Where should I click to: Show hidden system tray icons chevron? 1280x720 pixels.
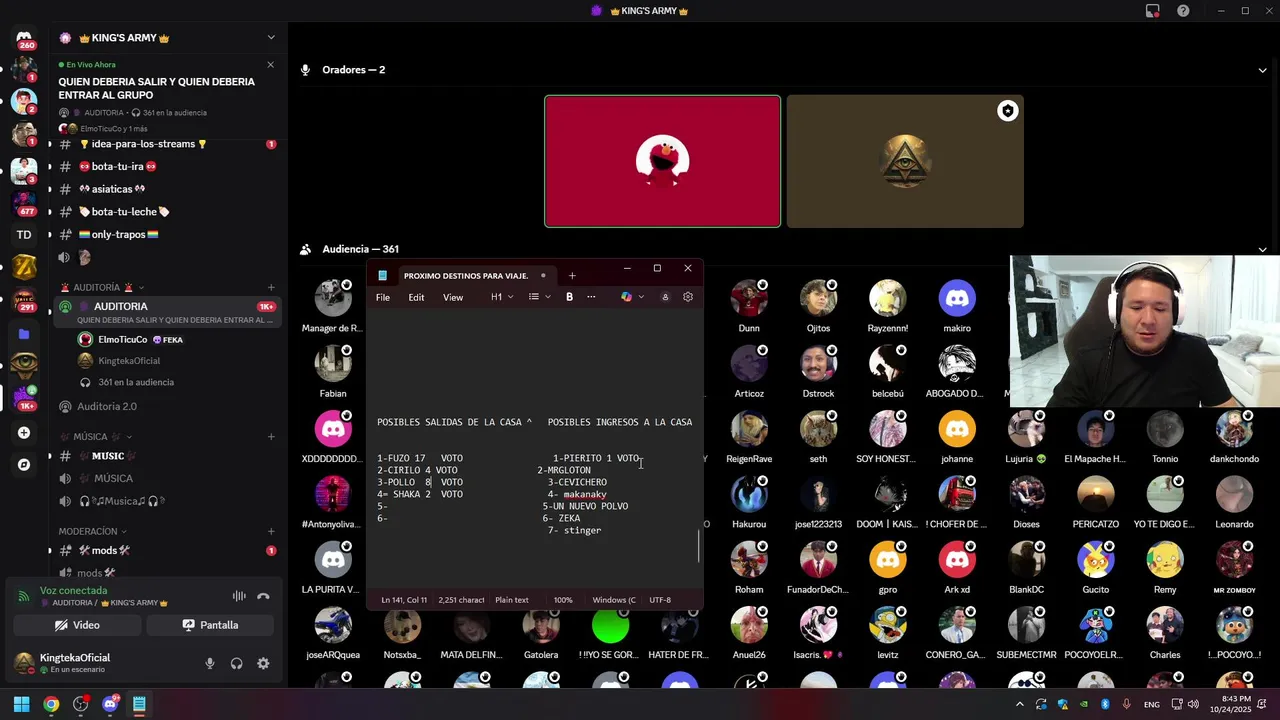click(x=1021, y=704)
